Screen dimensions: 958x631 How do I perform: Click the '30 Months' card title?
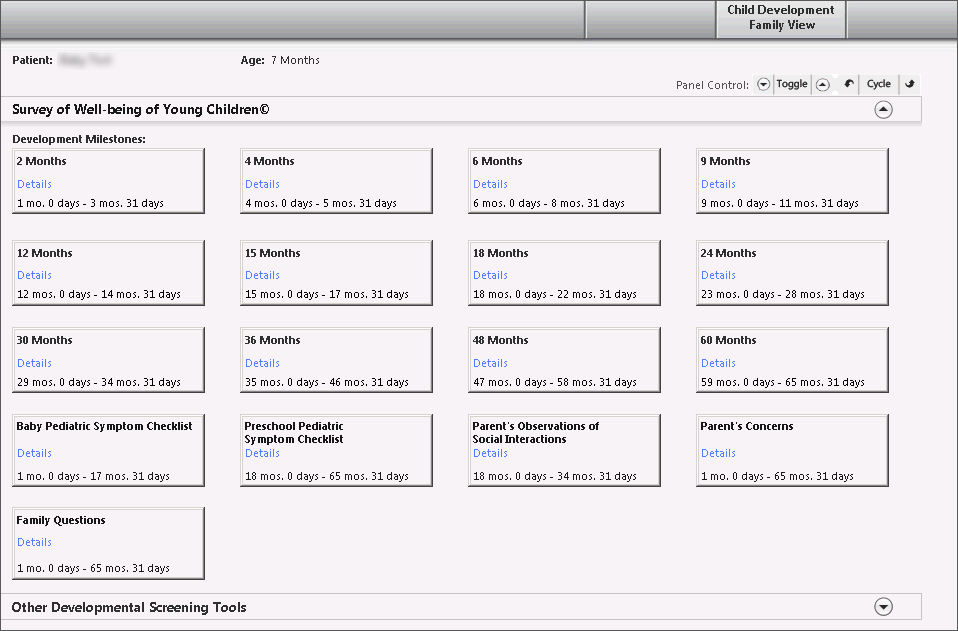pyautogui.click(x=45, y=340)
